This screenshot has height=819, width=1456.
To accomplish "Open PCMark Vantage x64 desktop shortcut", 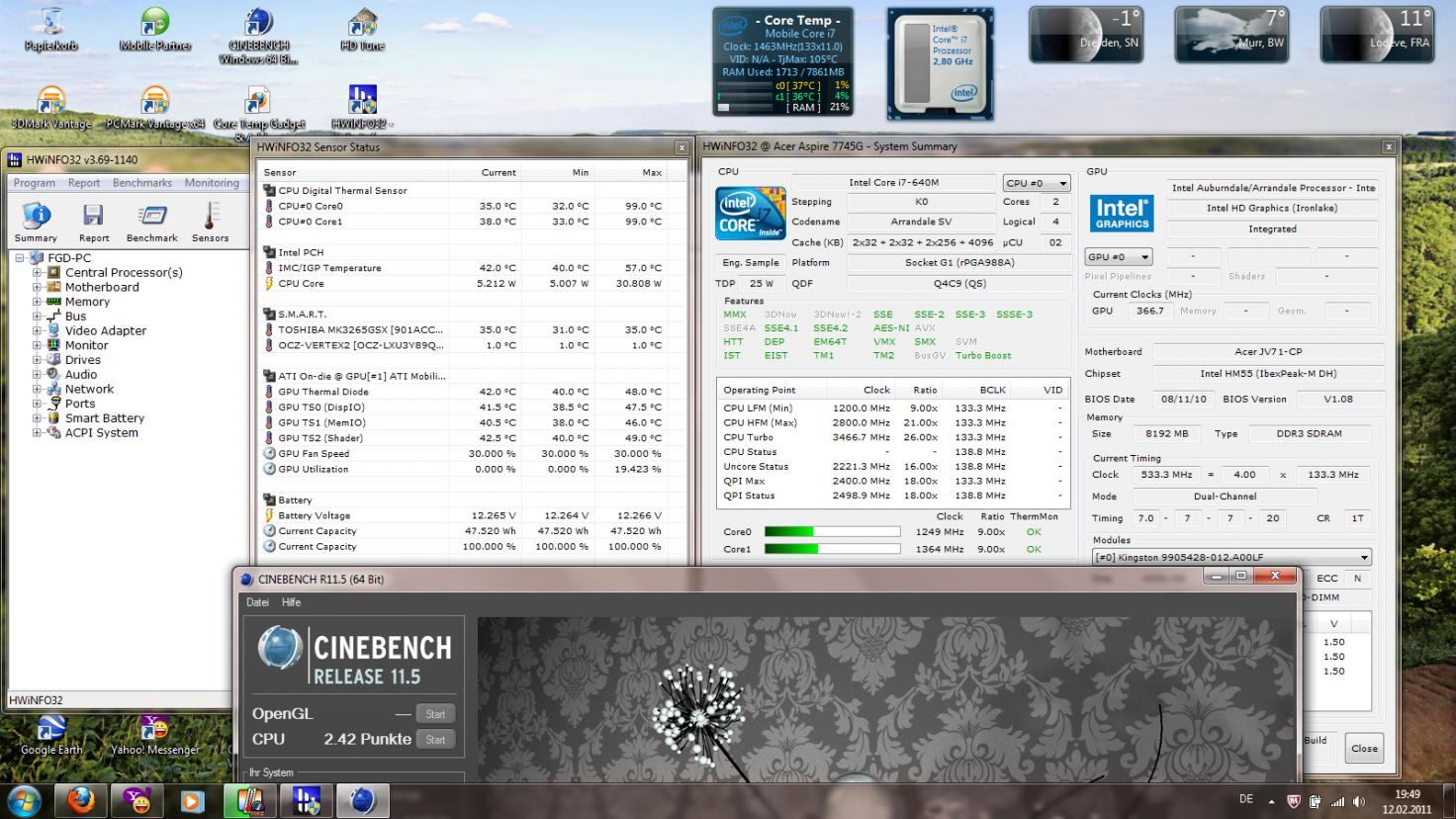I will click(155, 108).
